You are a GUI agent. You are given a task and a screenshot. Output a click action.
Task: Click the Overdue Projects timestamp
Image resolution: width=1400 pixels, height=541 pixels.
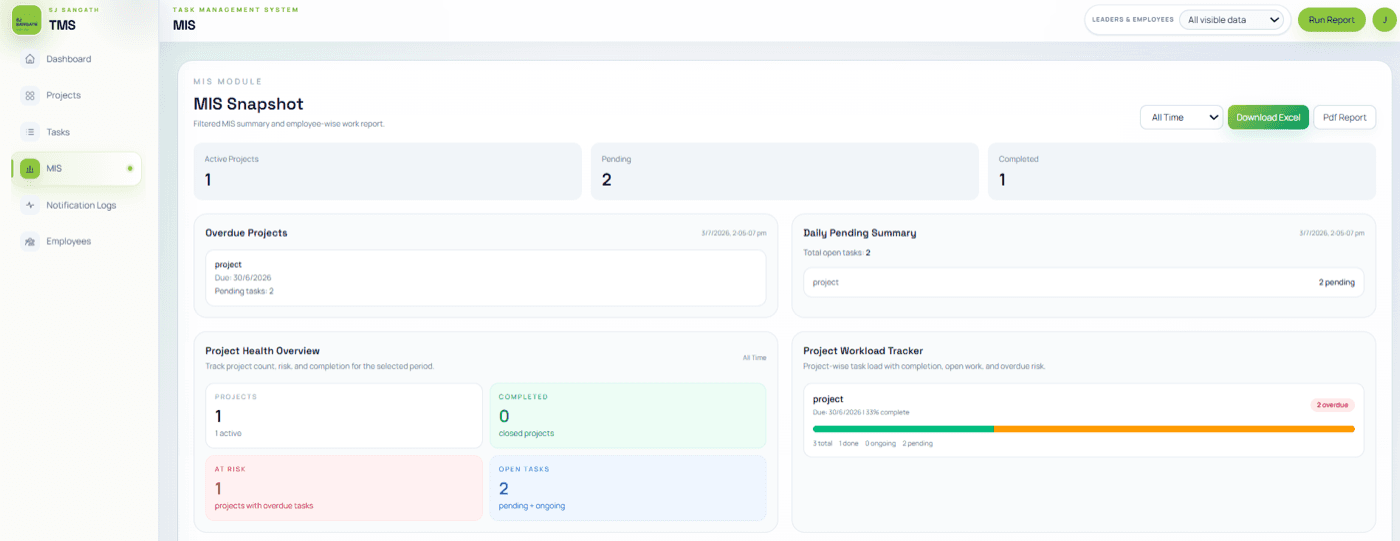(x=734, y=233)
